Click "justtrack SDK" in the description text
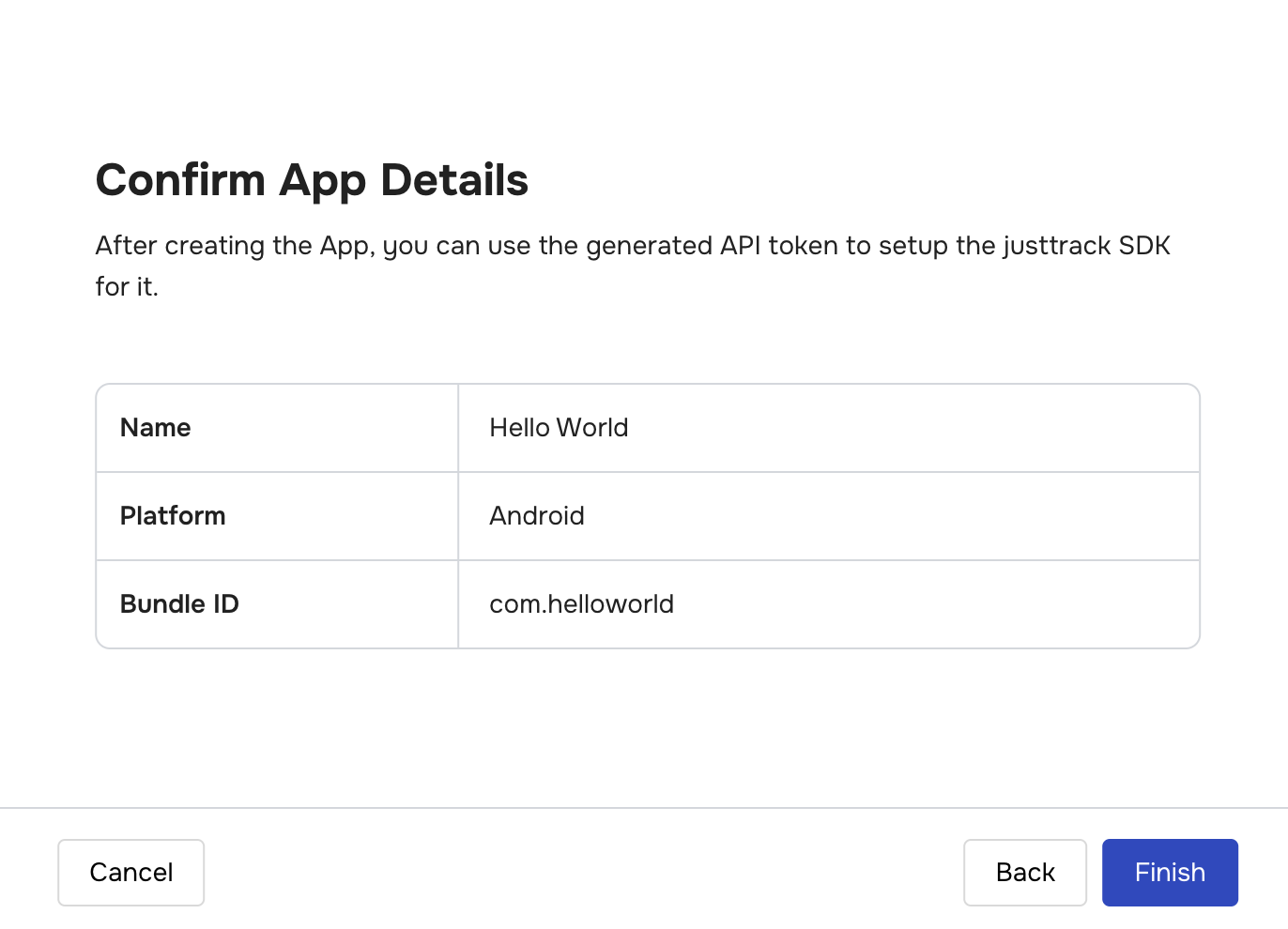This screenshot has width=1288, height=929. click(x=1086, y=246)
